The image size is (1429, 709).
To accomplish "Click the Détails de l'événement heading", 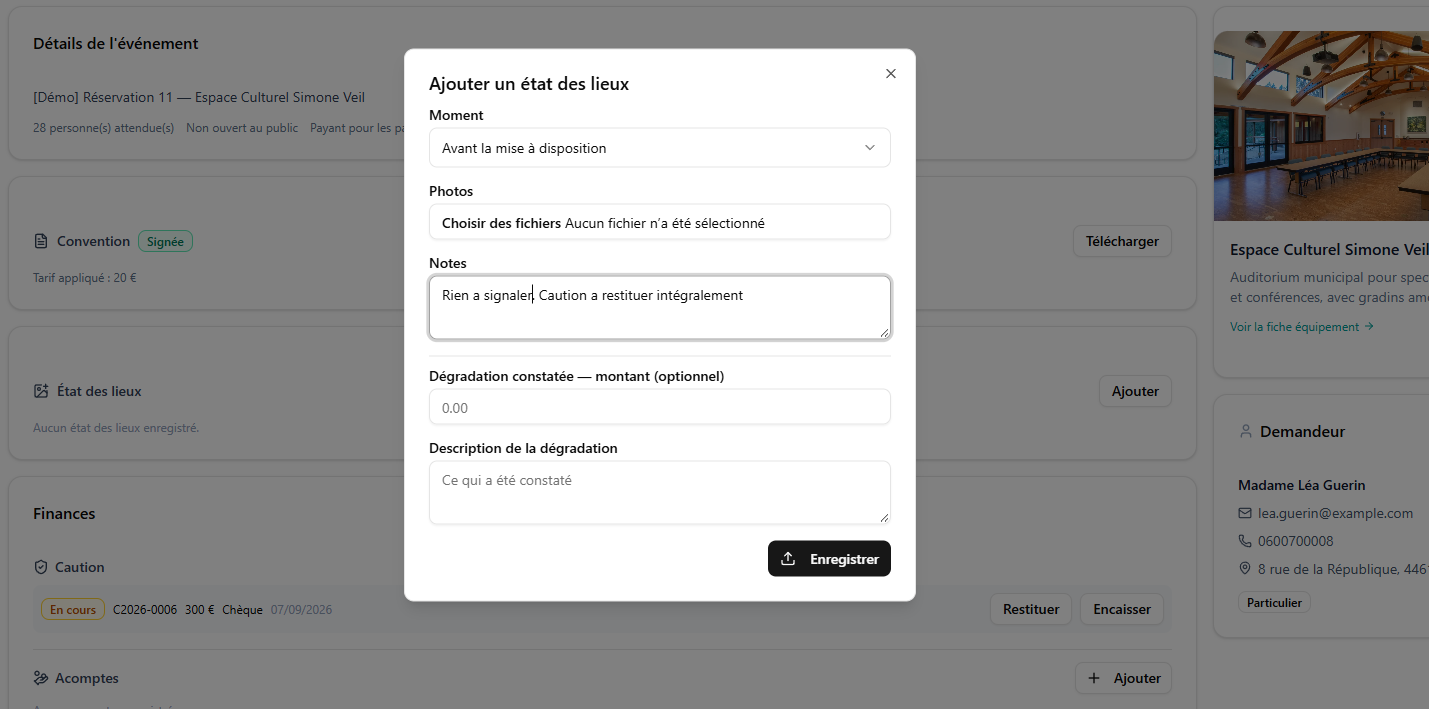I will 116,44.
